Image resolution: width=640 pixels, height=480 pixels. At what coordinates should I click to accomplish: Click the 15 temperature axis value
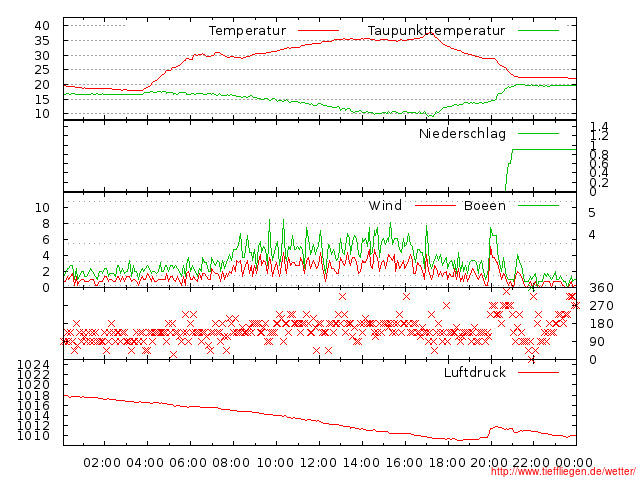tap(42, 99)
